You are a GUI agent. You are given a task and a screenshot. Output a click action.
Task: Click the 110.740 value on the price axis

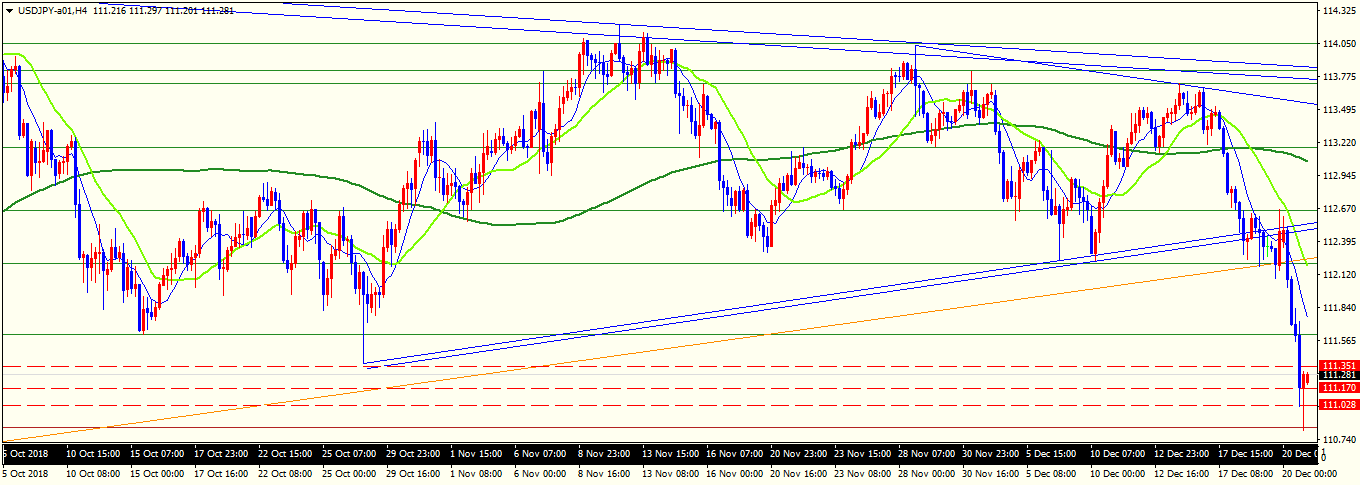(1339, 440)
